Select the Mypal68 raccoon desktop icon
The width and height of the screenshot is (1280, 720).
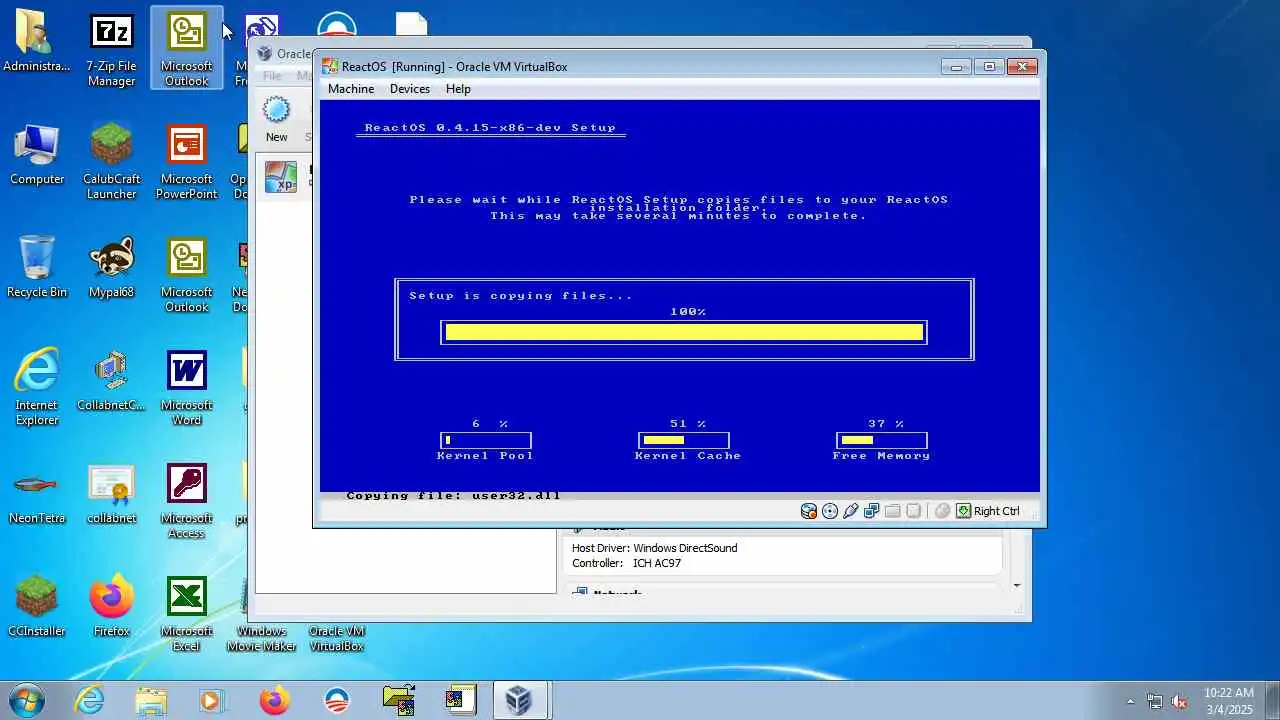coord(111,268)
